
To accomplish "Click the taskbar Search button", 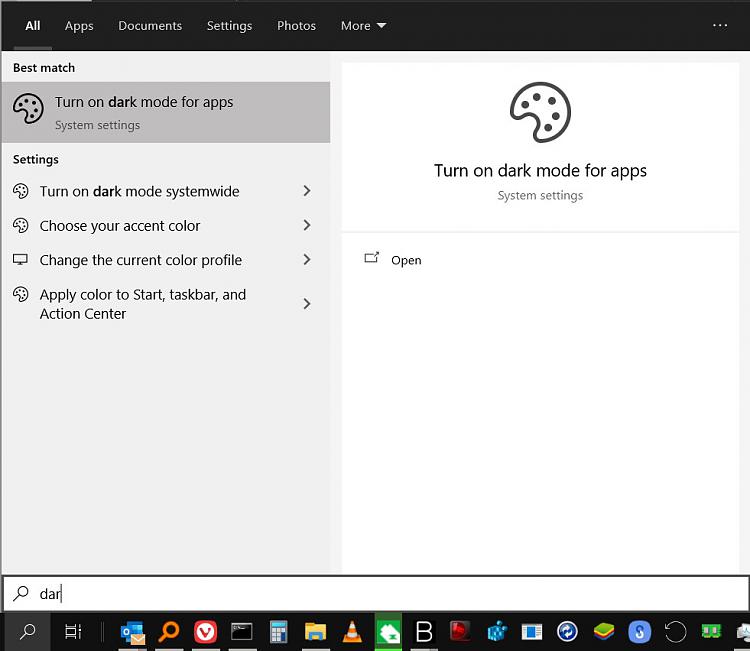I will [x=28, y=632].
